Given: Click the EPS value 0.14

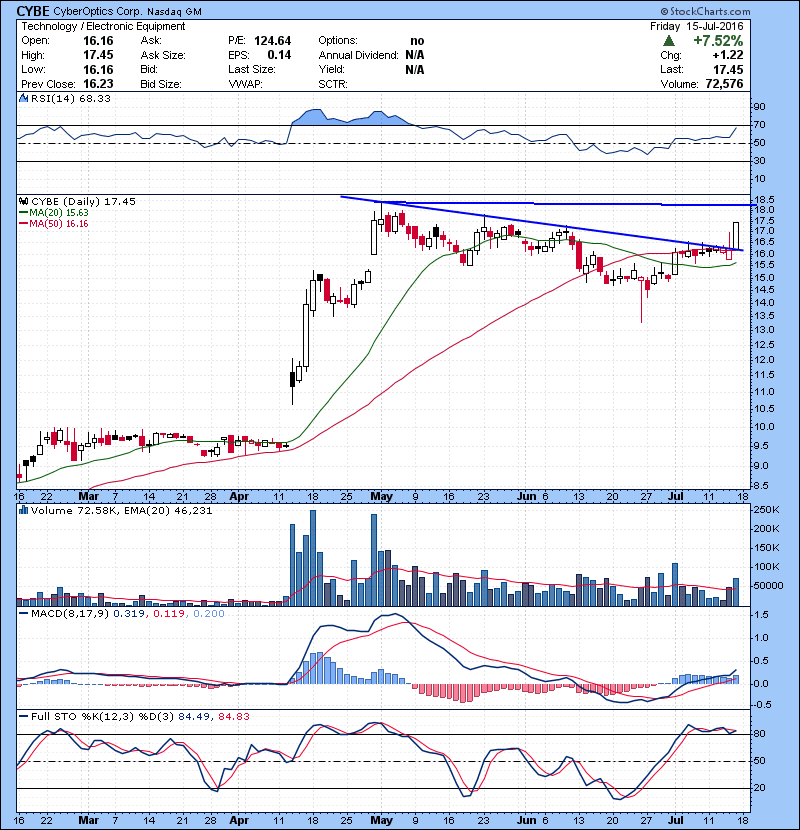Looking at the screenshot, I should pyautogui.click(x=279, y=55).
